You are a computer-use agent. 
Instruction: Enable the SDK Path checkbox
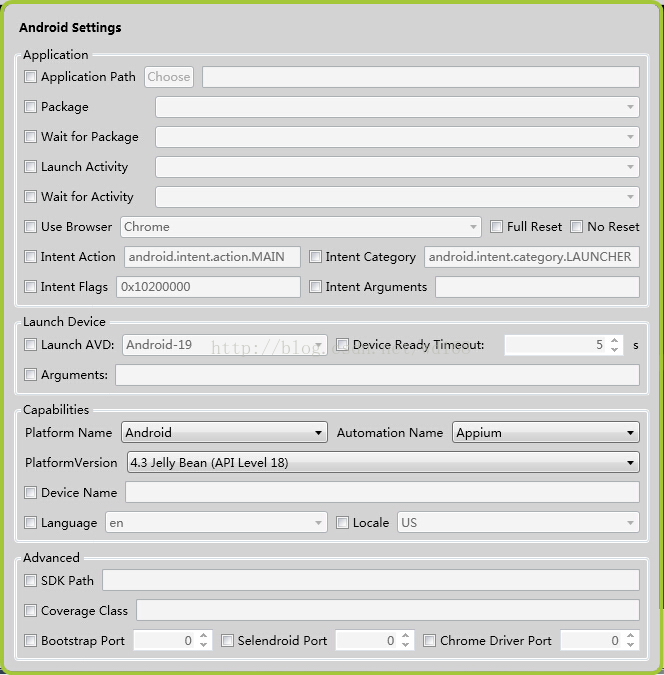[x=30, y=580]
